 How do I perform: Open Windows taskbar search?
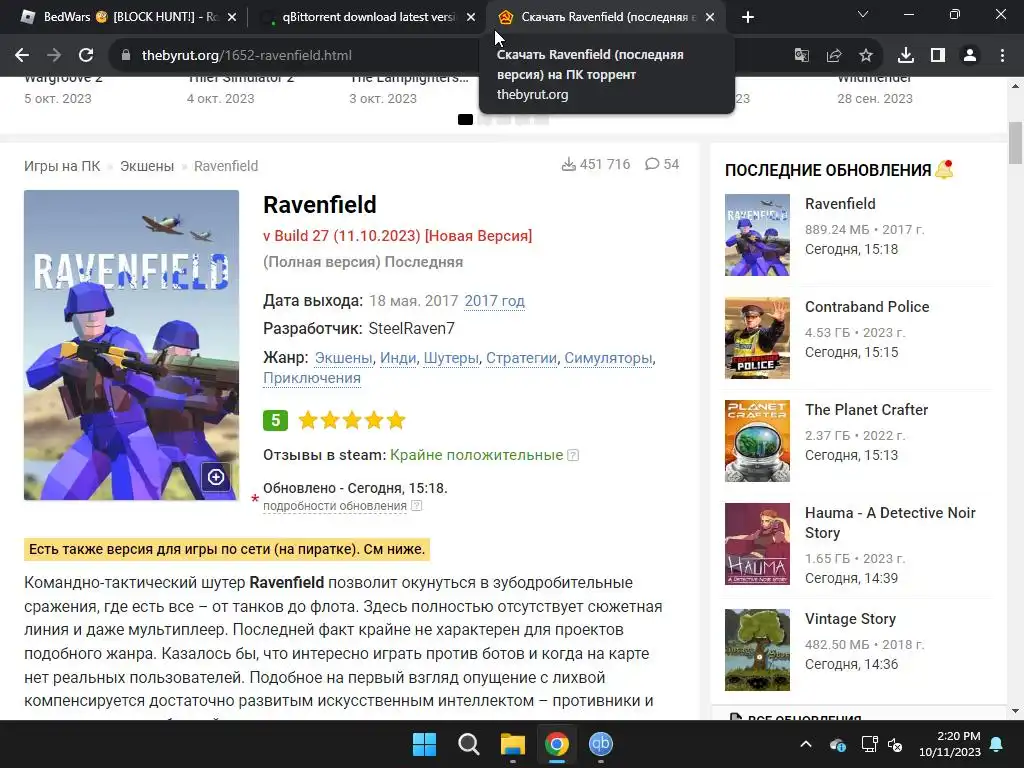[x=468, y=744]
